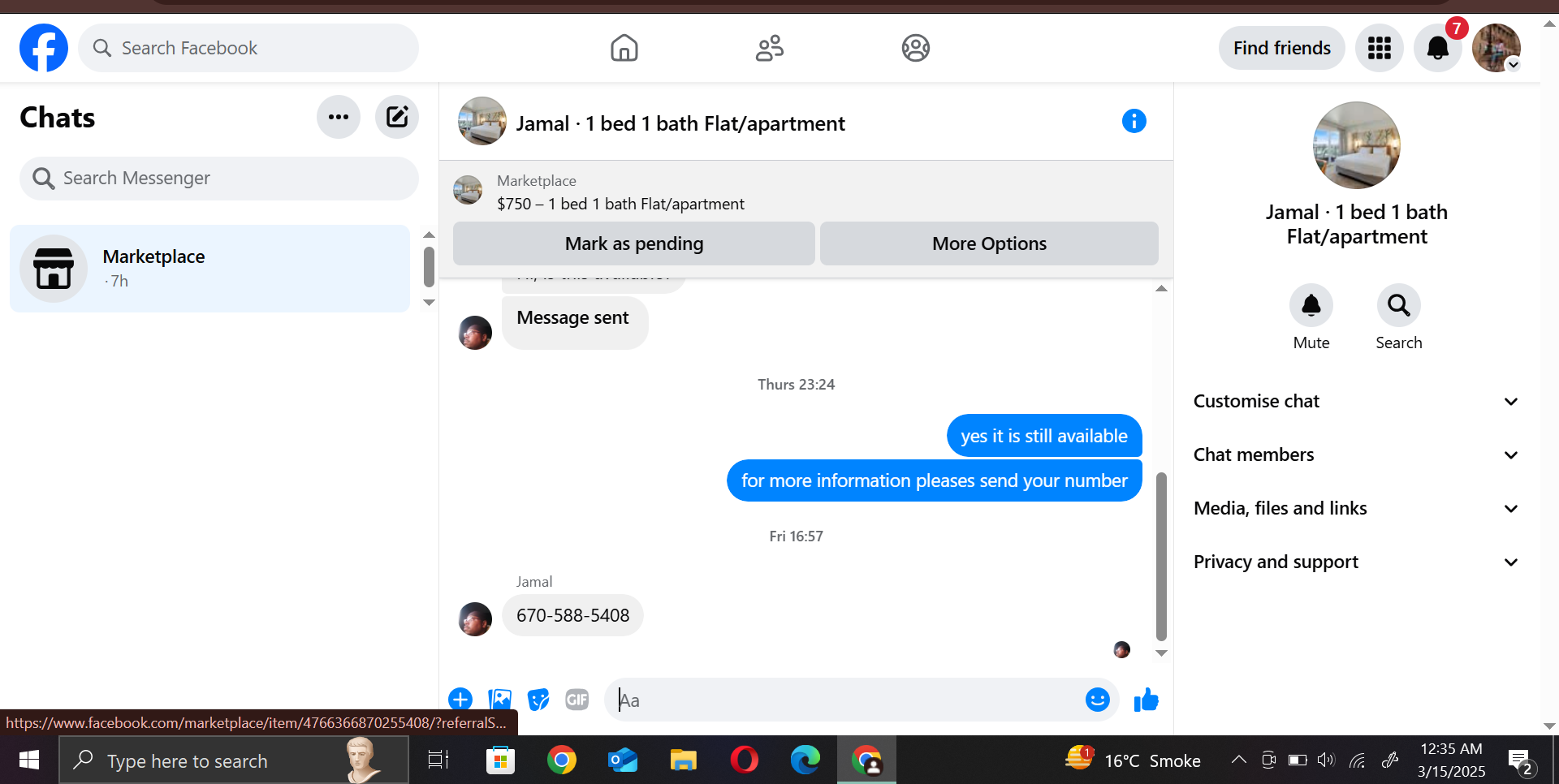Open Marketplace chat icon in list
This screenshot has width=1559, height=784.
54,269
